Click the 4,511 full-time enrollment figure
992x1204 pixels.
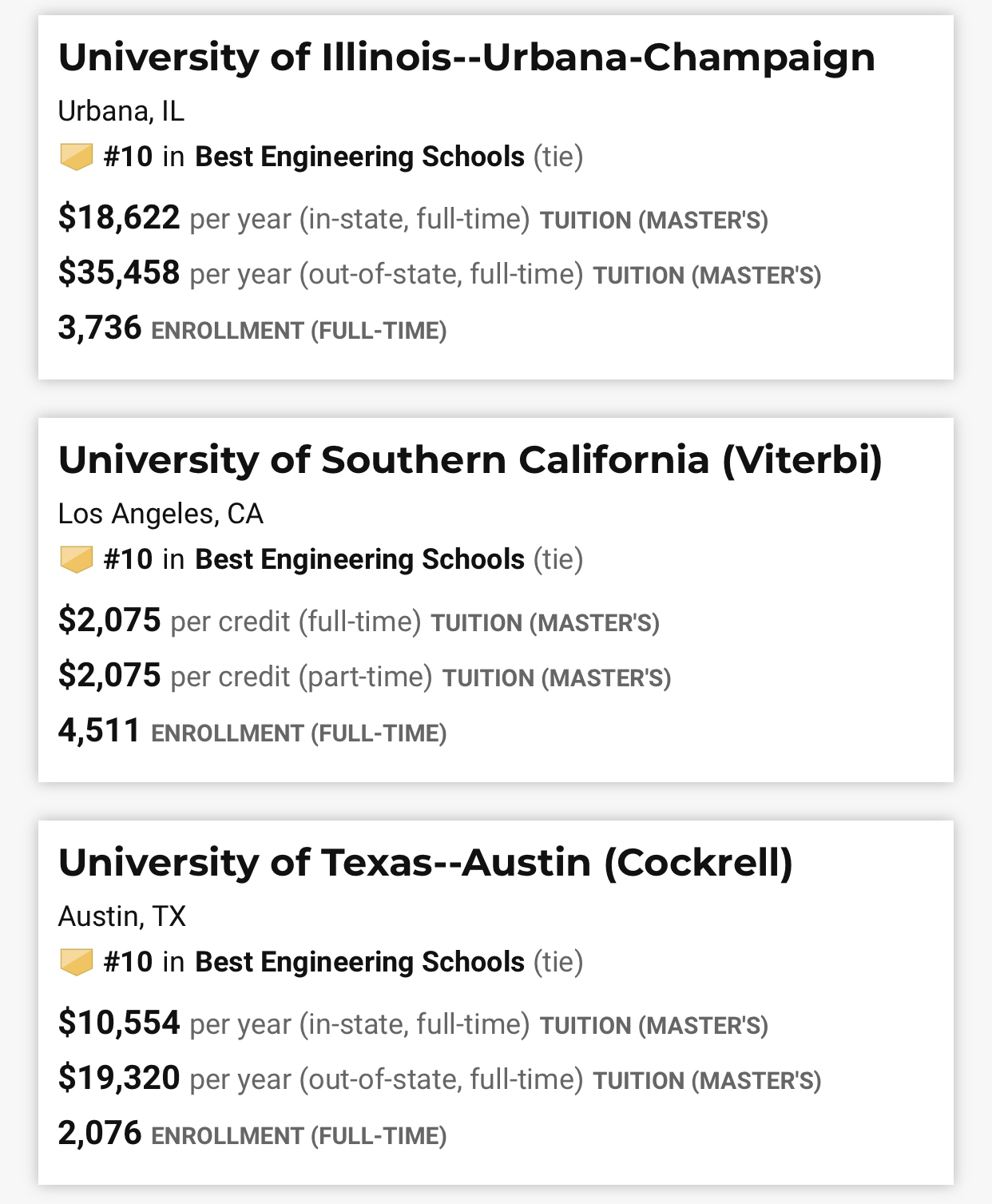click(x=100, y=731)
